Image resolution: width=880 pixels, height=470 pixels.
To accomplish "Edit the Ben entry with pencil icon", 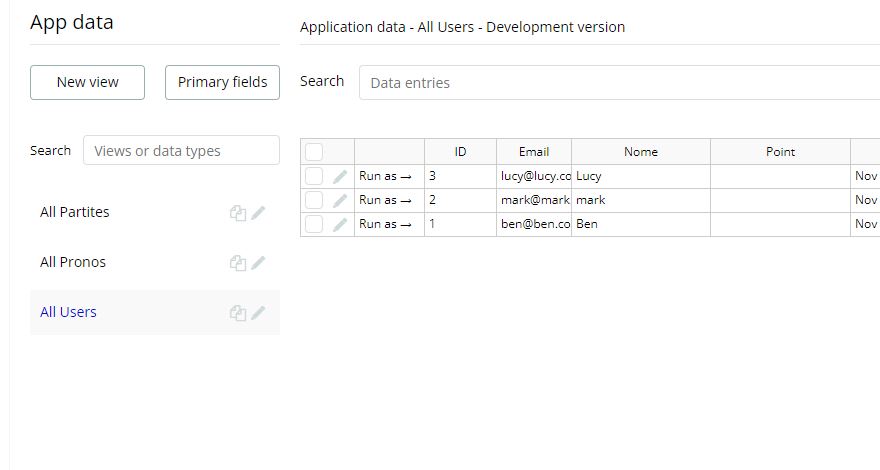I will [x=340, y=224].
